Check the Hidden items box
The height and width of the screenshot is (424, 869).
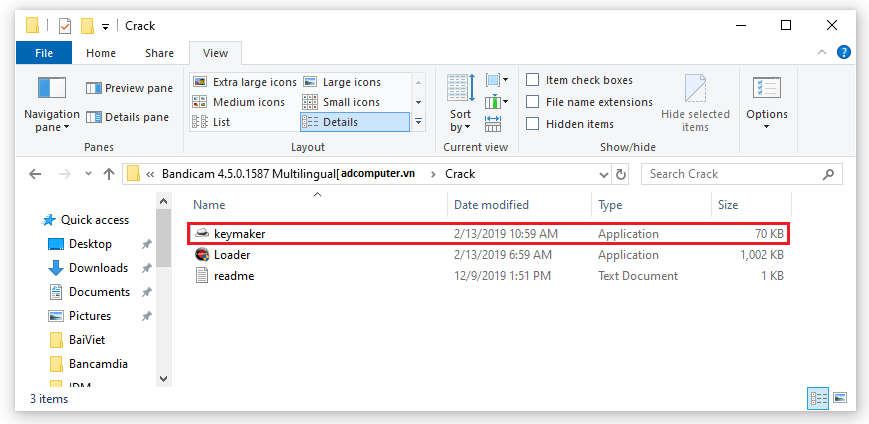(533, 124)
